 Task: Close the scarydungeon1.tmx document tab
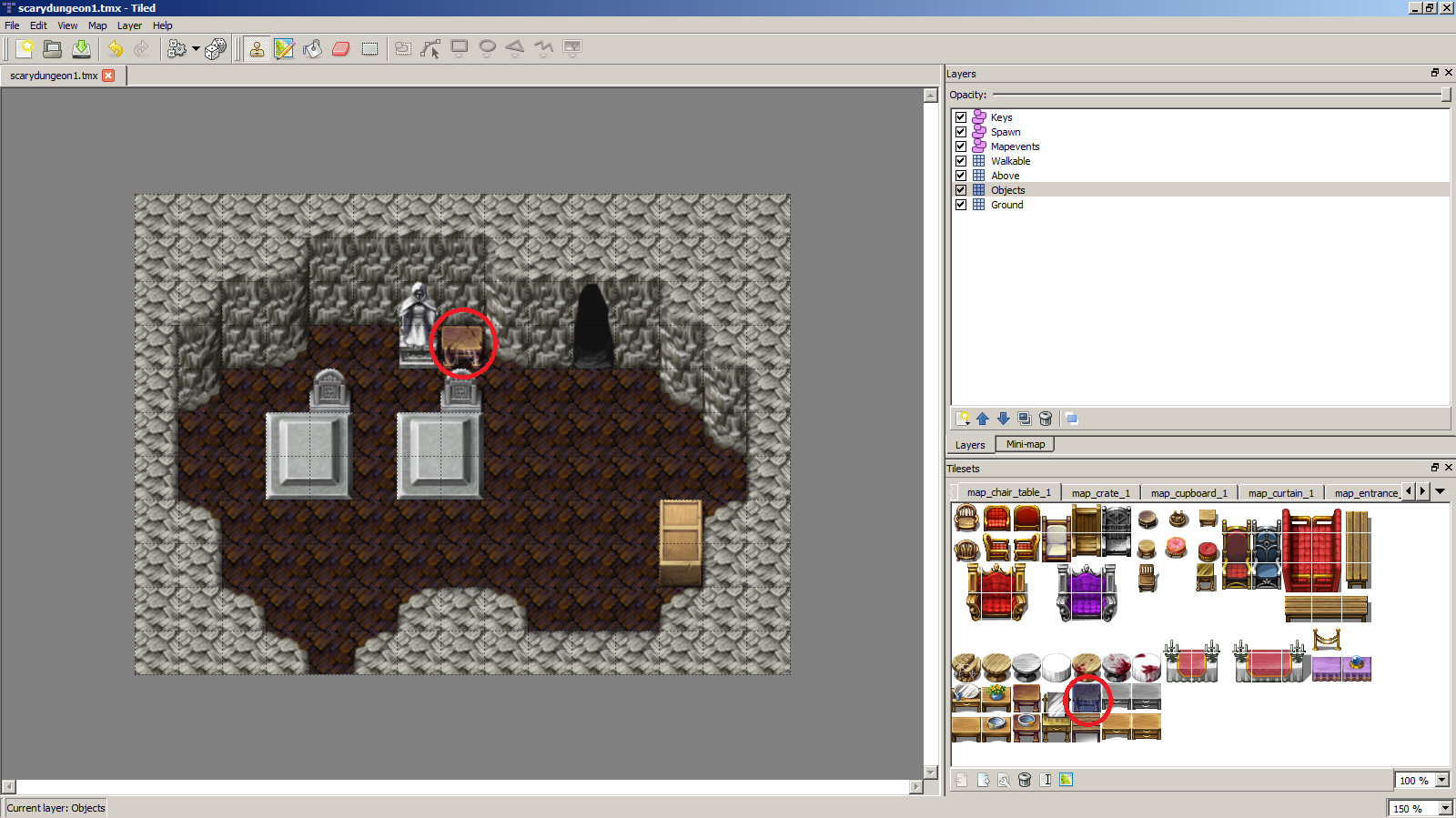pos(108,76)
